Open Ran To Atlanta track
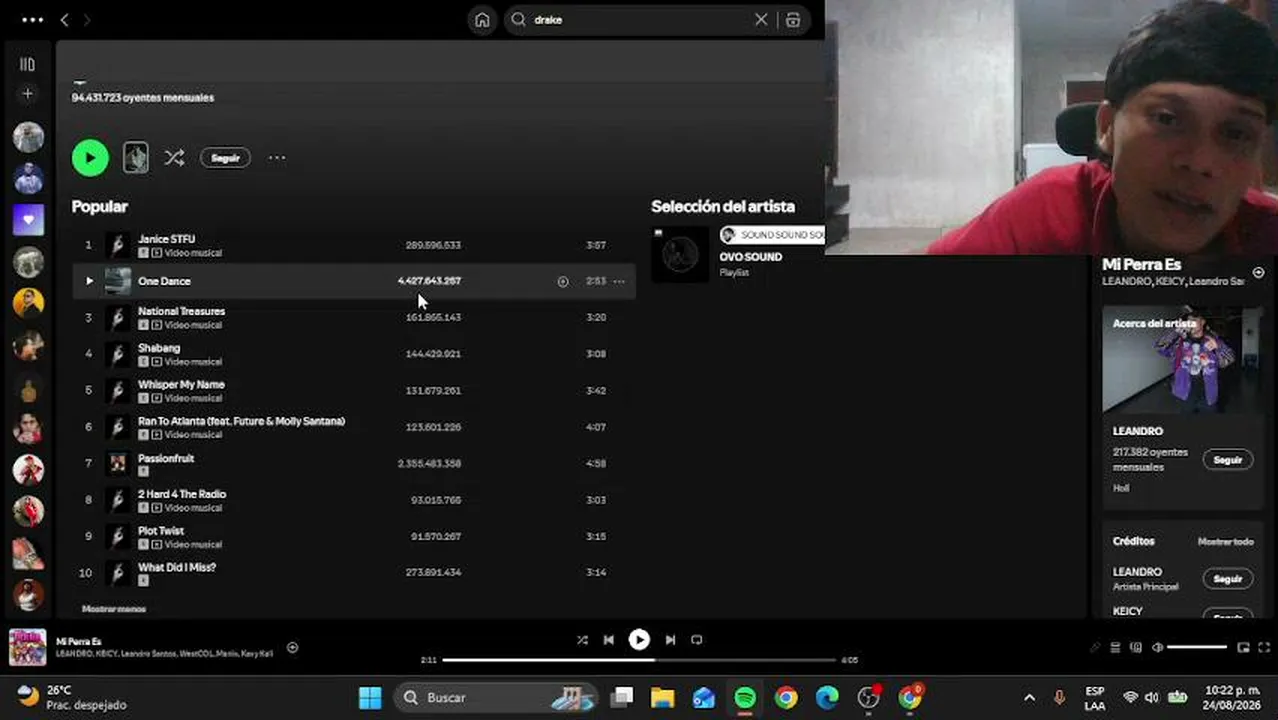The image size is (1278, 720). pos(241,421)
